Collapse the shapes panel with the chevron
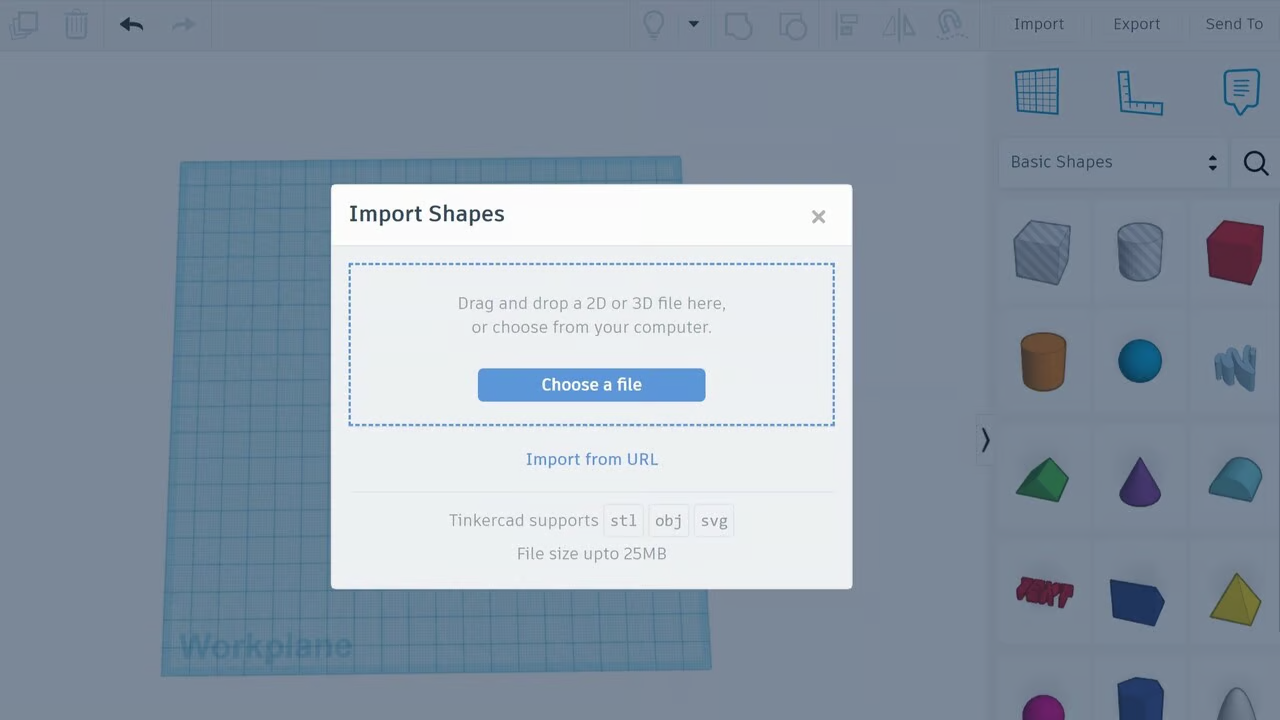Viewport: 1280px width, 720px height. point(985,440)
